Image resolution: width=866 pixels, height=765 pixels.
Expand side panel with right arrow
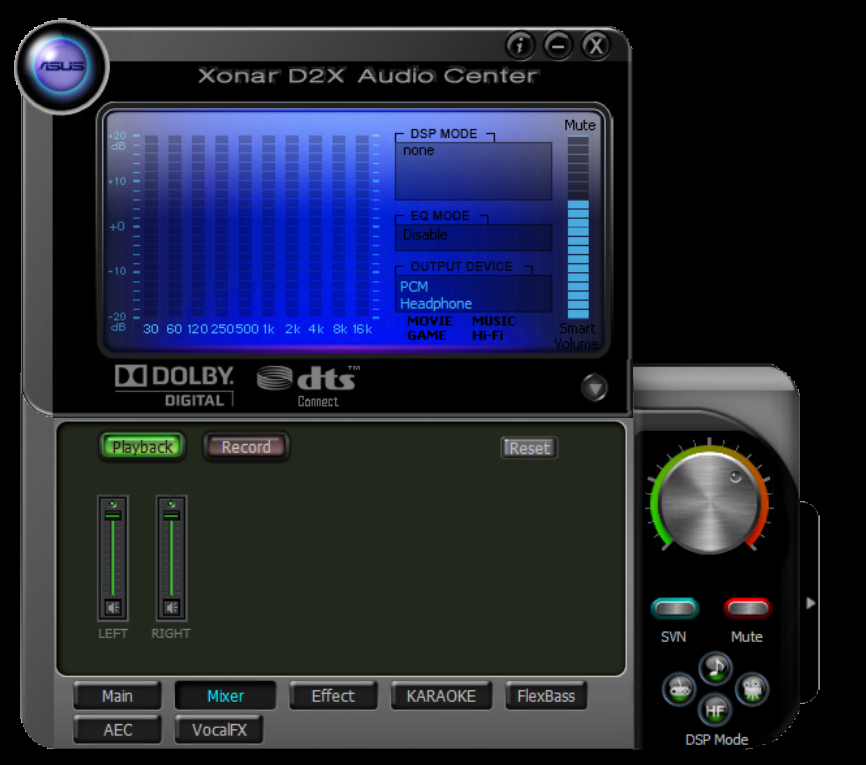coord(810,603)
